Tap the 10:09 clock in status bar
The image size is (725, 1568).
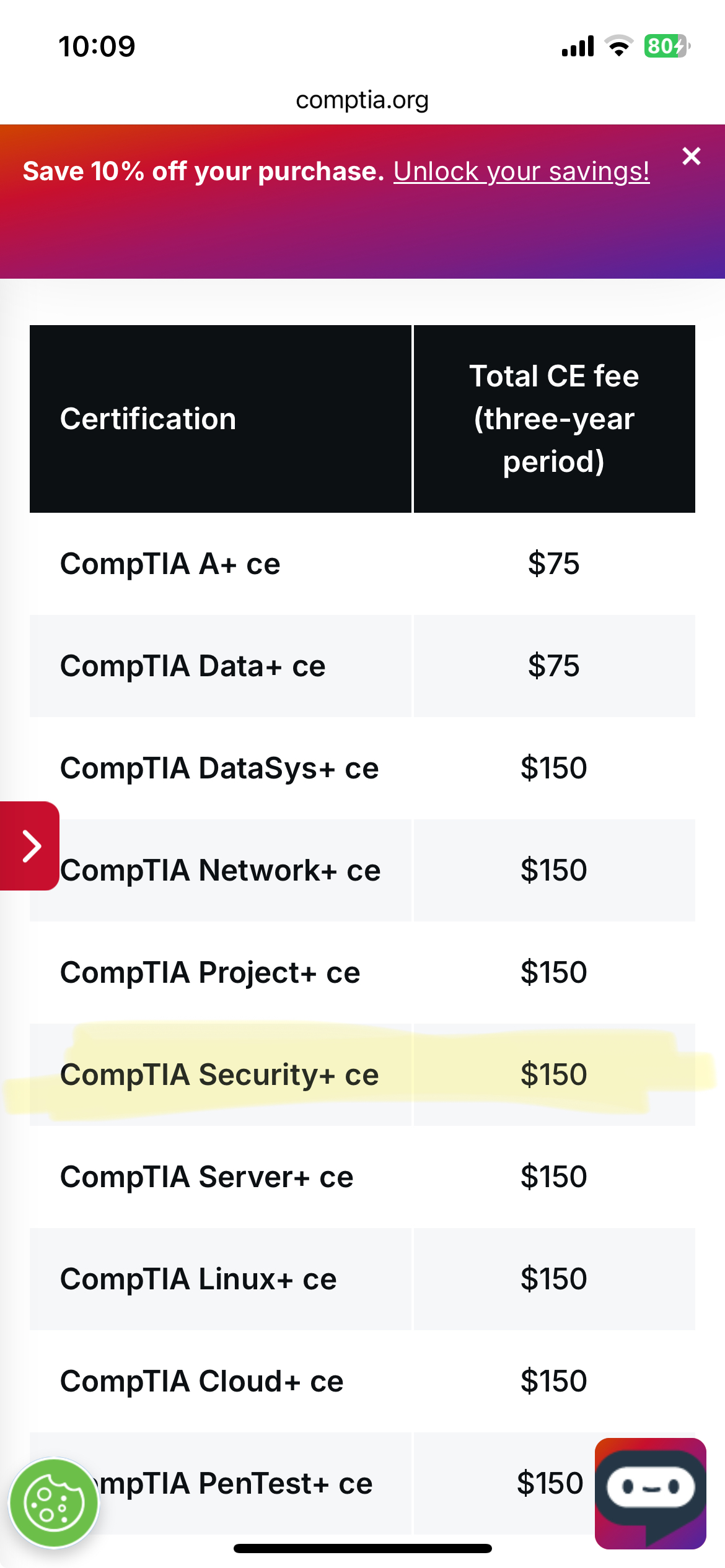(x=97, y=46)
